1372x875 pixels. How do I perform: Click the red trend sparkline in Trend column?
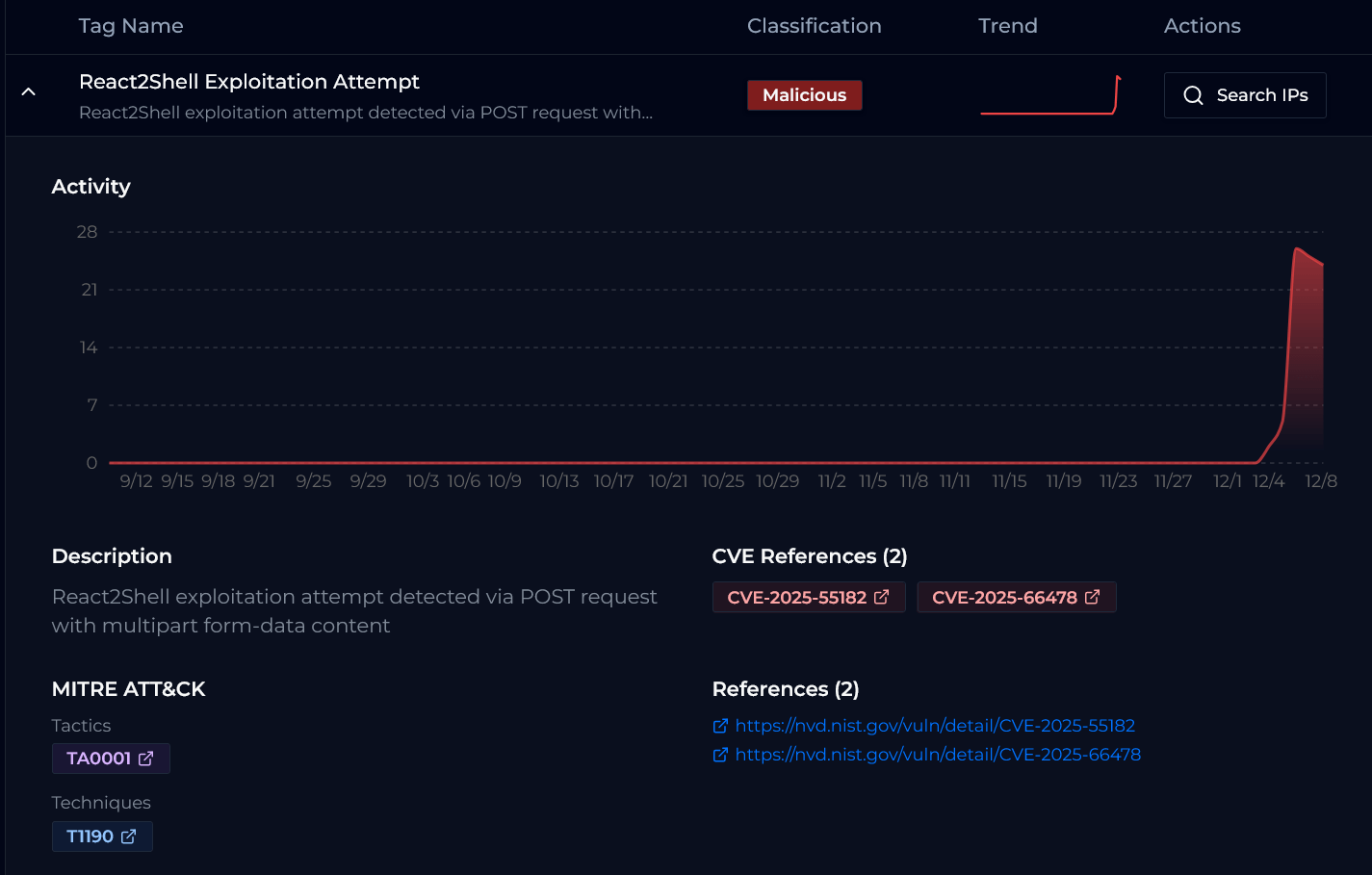click(1049, 96)
